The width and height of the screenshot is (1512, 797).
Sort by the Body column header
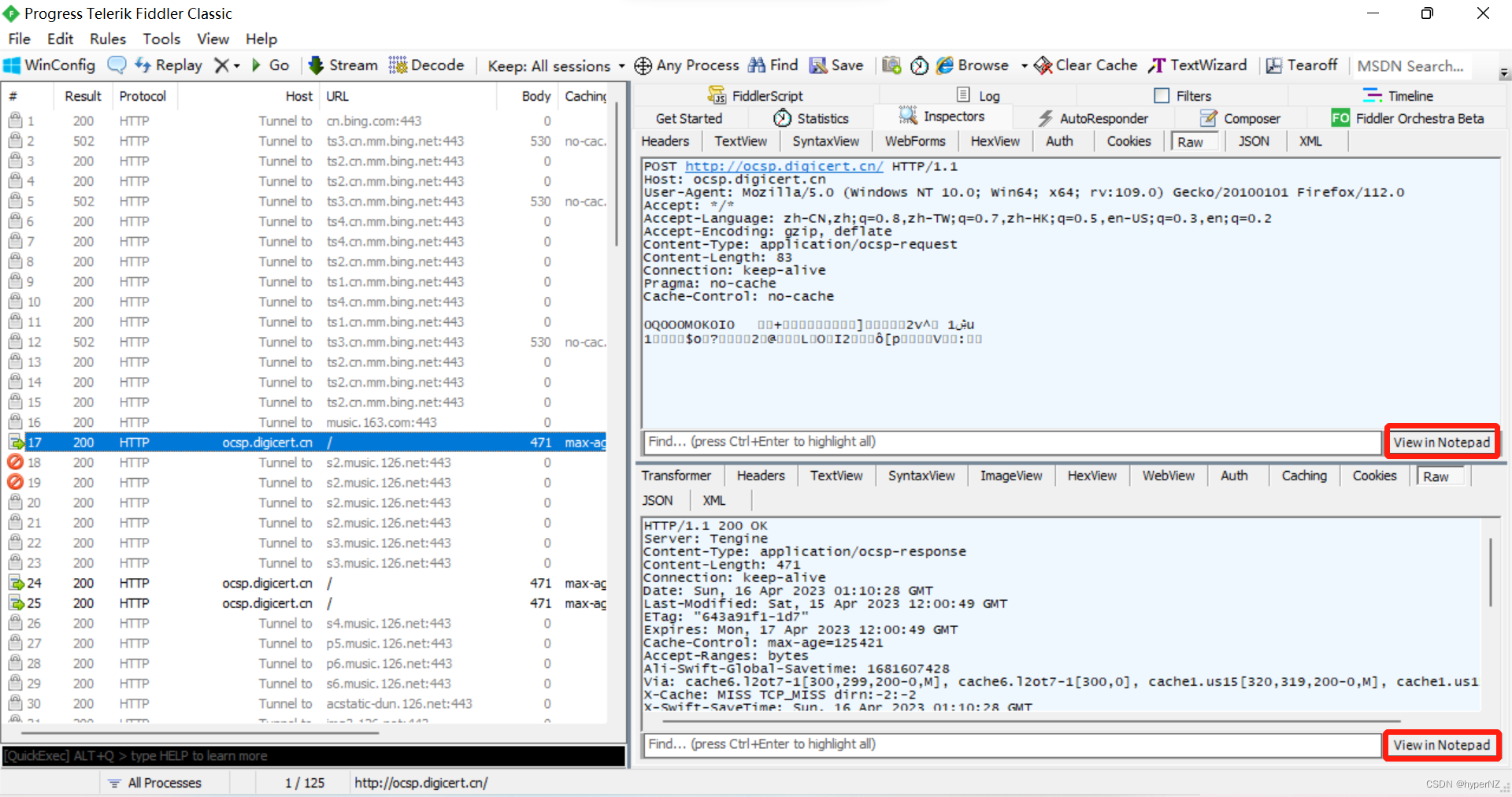527,96
